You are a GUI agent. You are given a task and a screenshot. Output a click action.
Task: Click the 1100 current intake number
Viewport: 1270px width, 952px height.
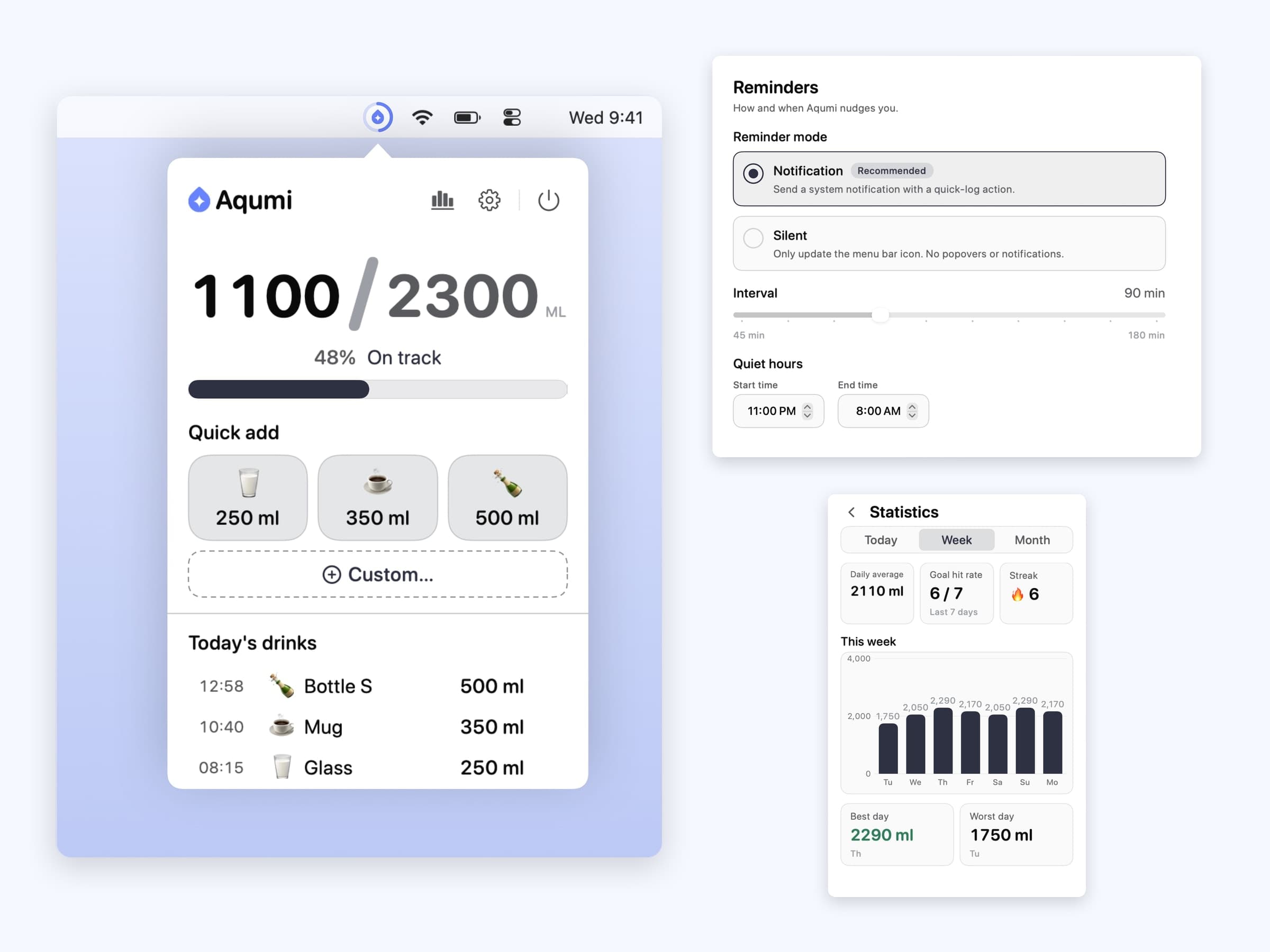[266, 296]
